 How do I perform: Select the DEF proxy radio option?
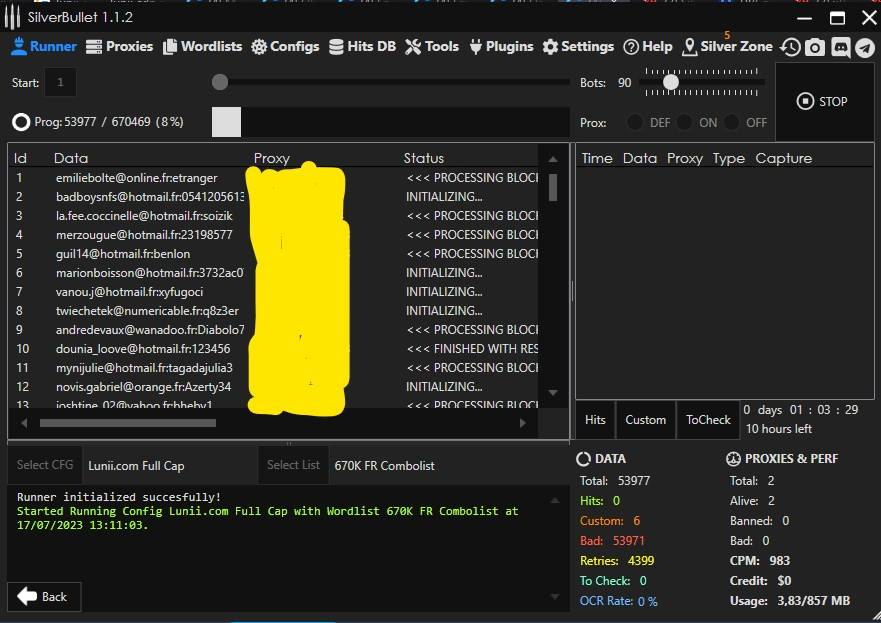(635, 122)
